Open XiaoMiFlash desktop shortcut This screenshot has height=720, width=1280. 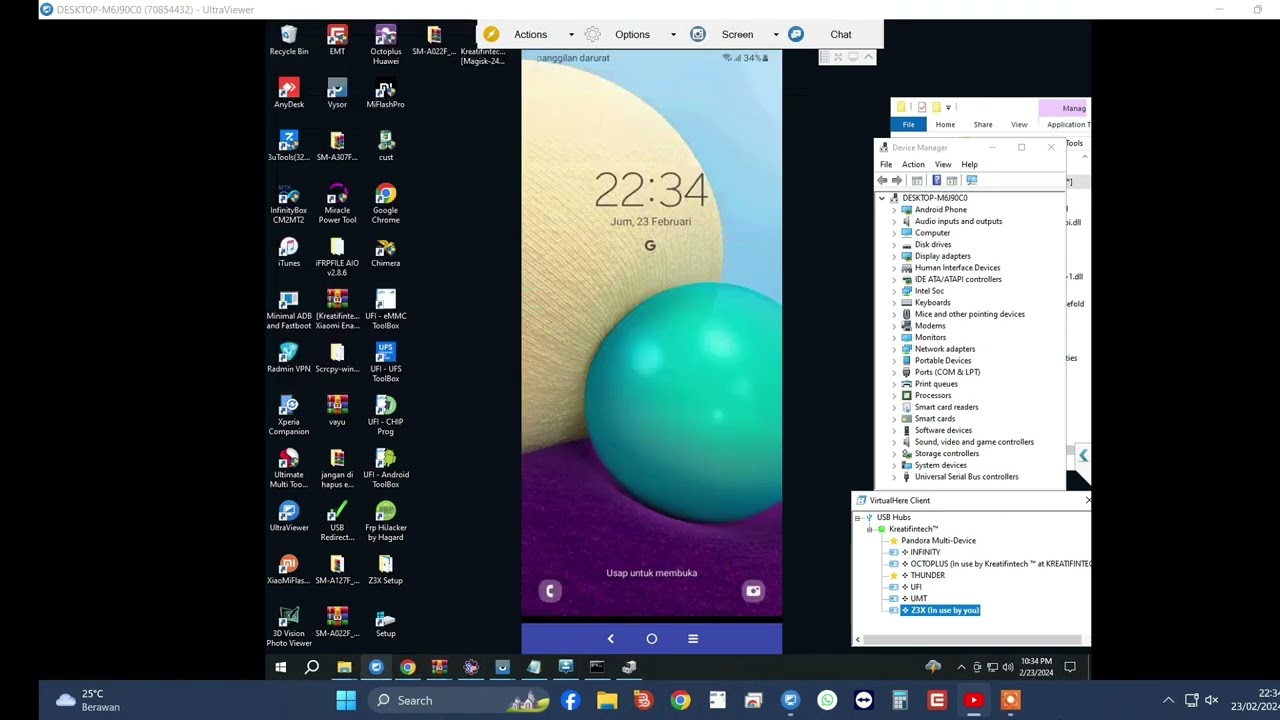[x=288, y=571]
